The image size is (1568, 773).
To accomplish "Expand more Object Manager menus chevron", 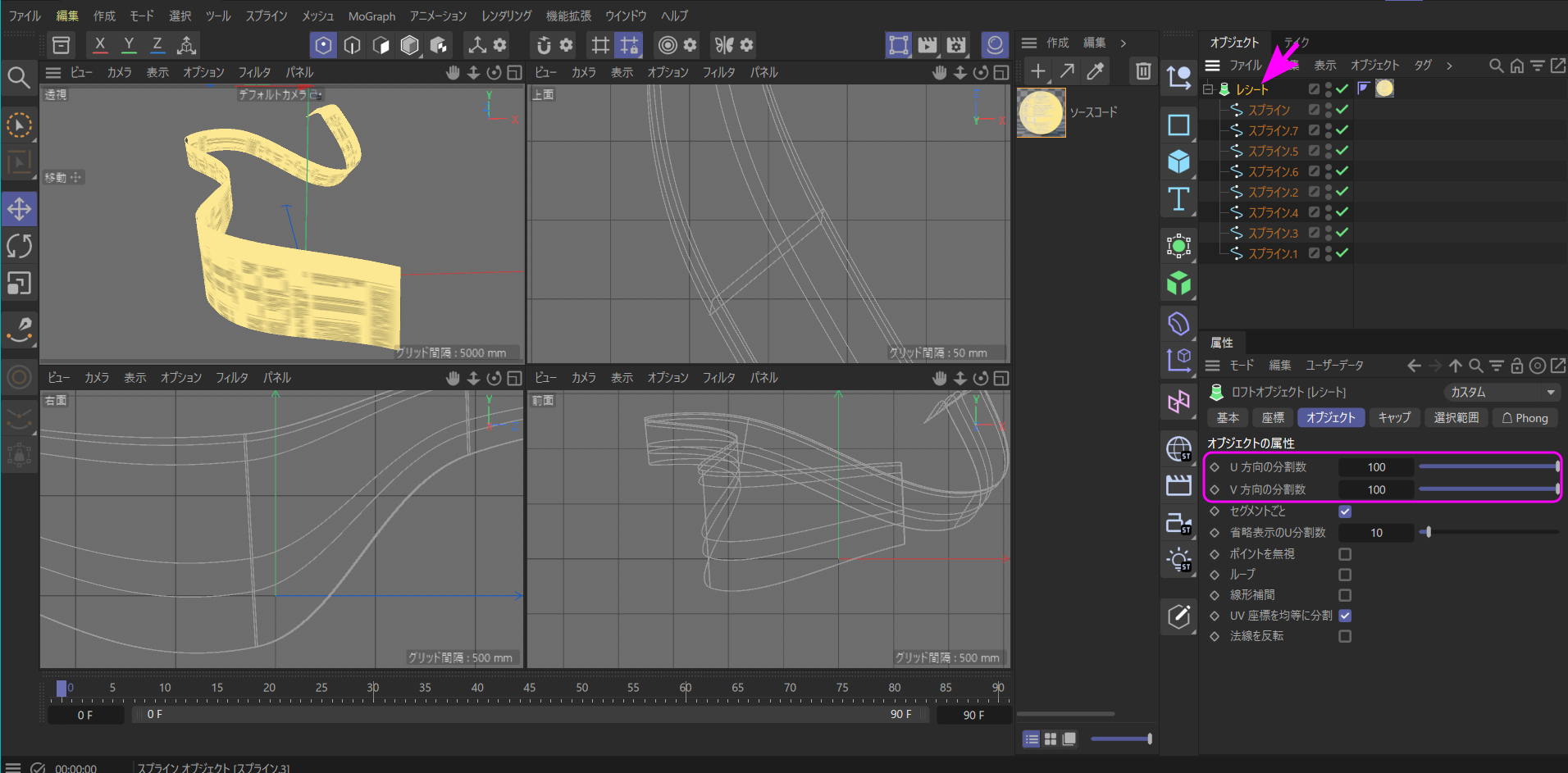I will click(1449, 66).
